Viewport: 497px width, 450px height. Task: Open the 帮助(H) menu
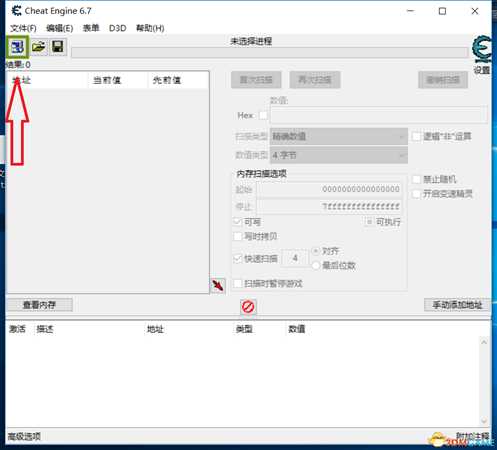pyautogui.click(x=150, y=28)
